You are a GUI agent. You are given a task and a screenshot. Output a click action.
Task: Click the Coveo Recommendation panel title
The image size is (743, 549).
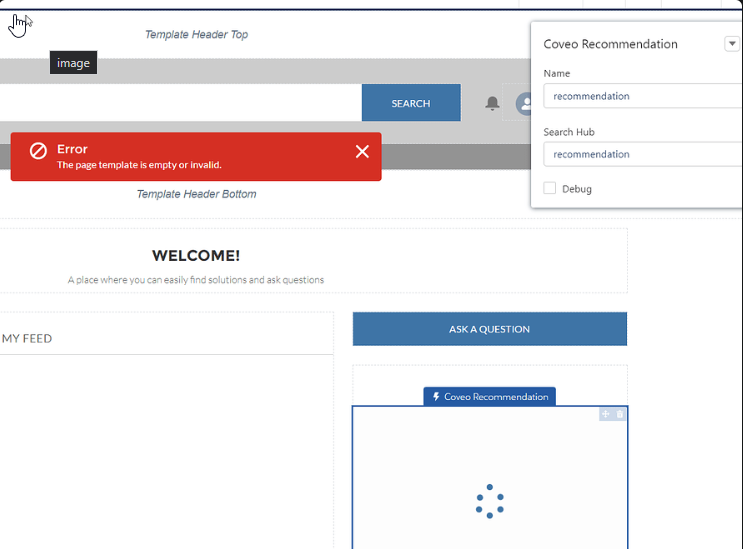coord(610,44)
